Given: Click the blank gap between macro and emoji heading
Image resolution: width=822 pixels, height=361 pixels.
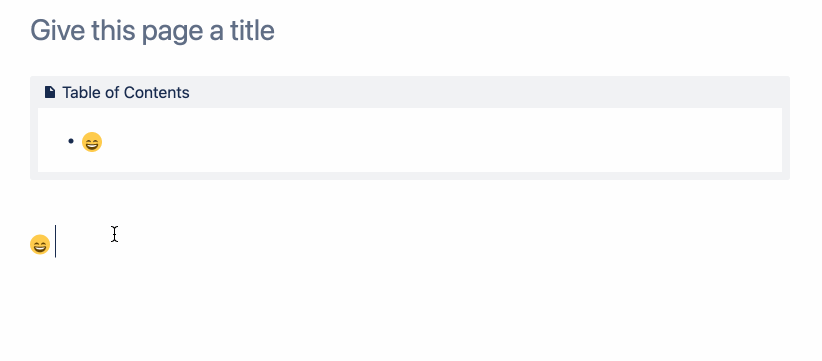Looking at the screenshot, I should pos(410,202).
